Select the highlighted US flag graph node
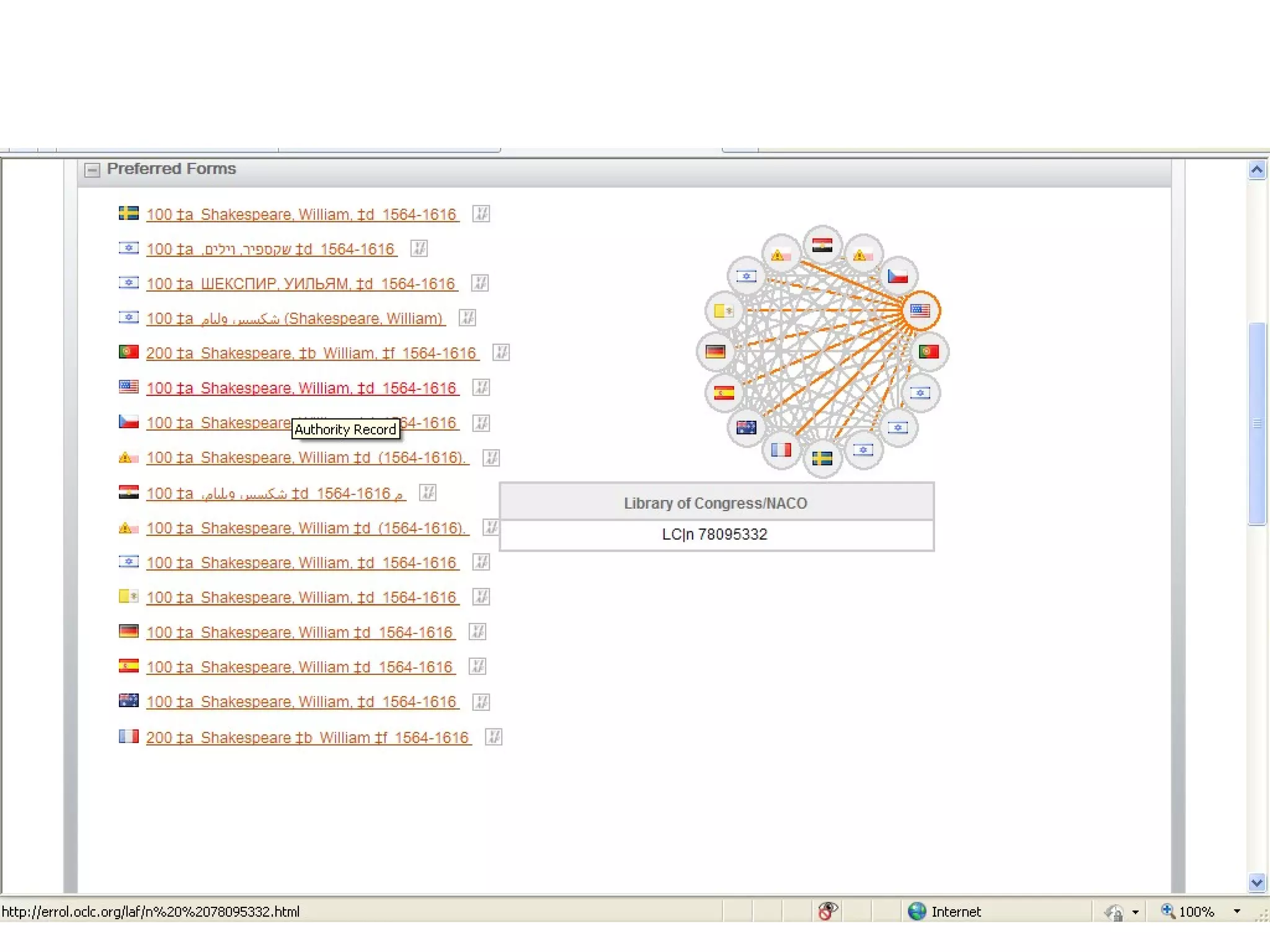 (920, 311)
